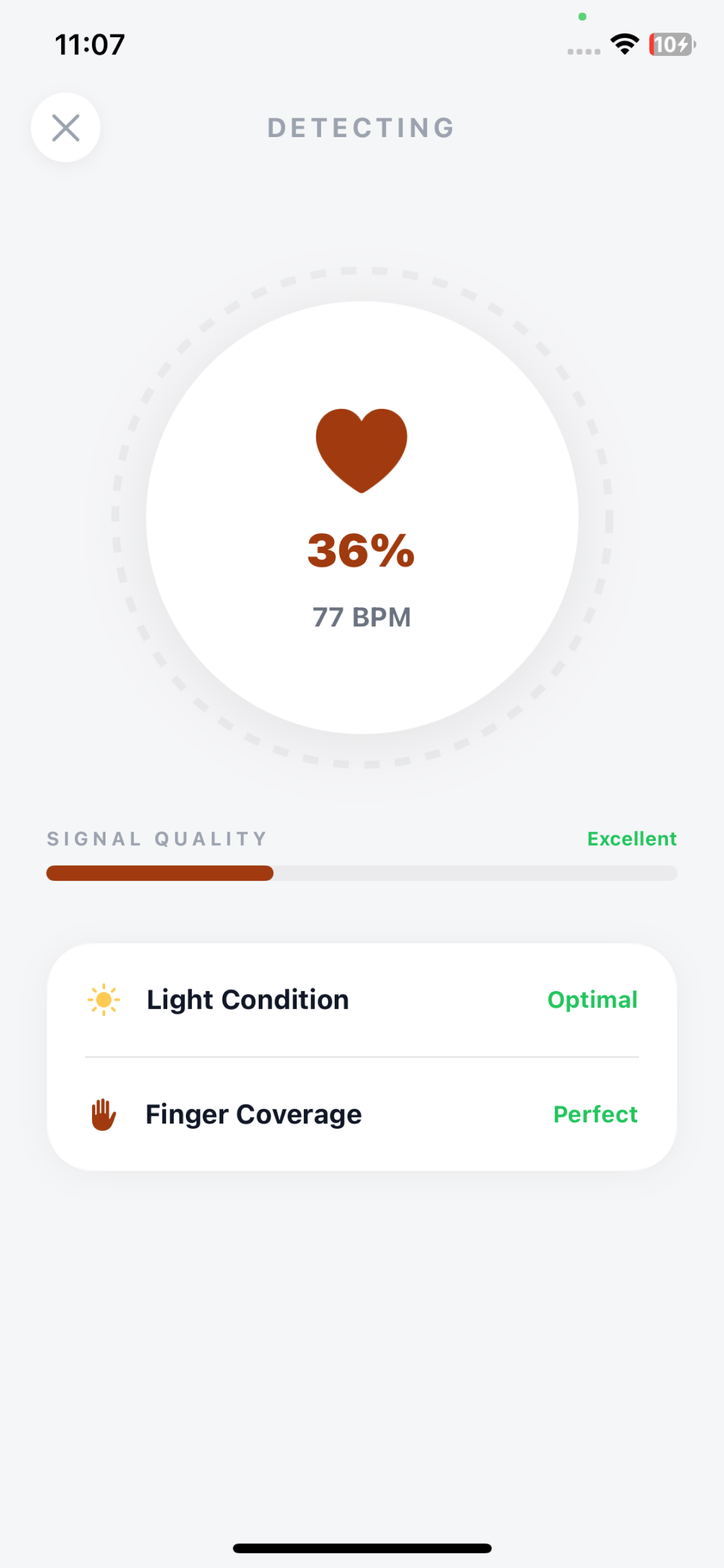Tap the brown hand icon

pos(103,1115)
